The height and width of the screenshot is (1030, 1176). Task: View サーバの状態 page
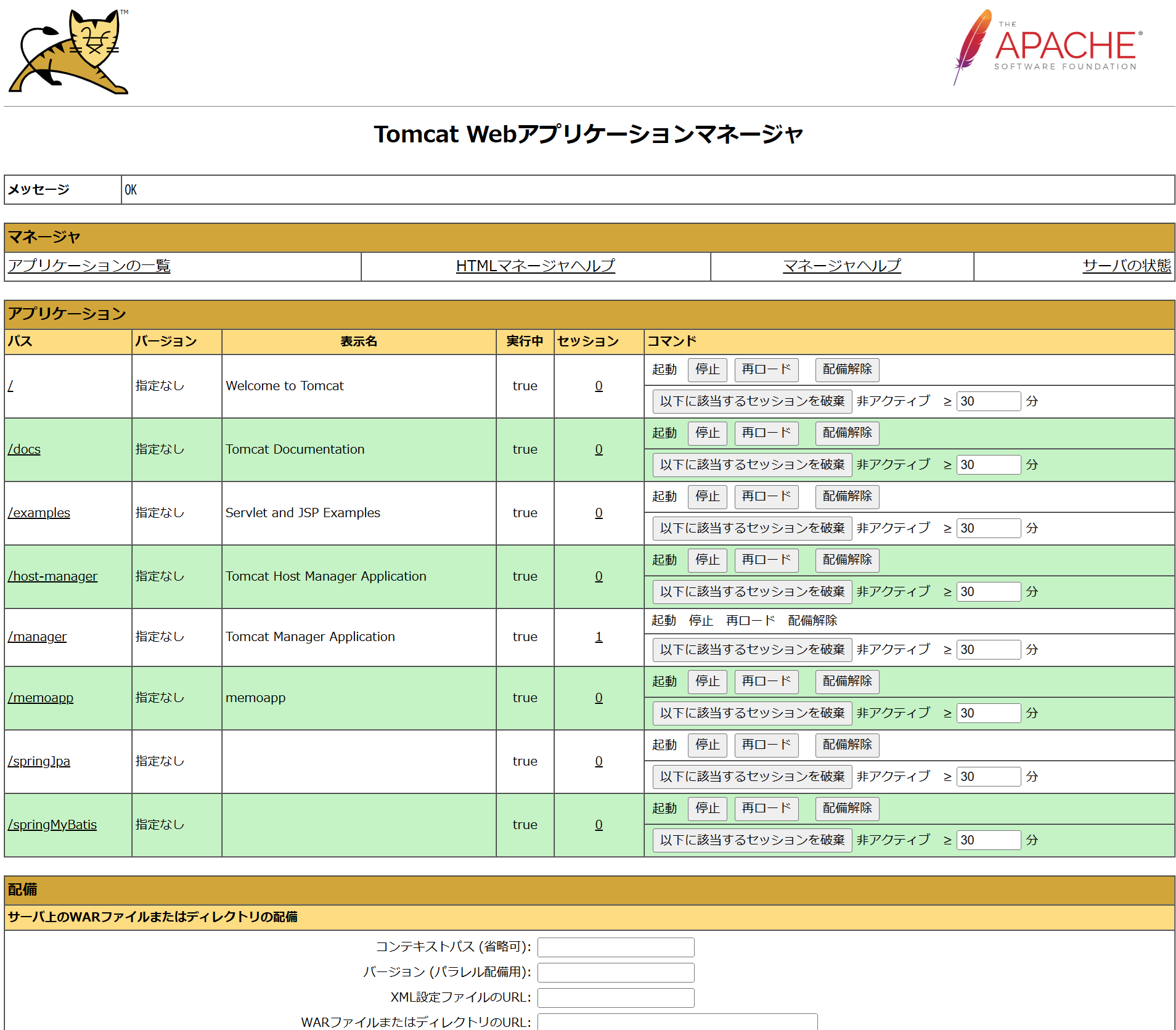click(x=1126, y=266)
